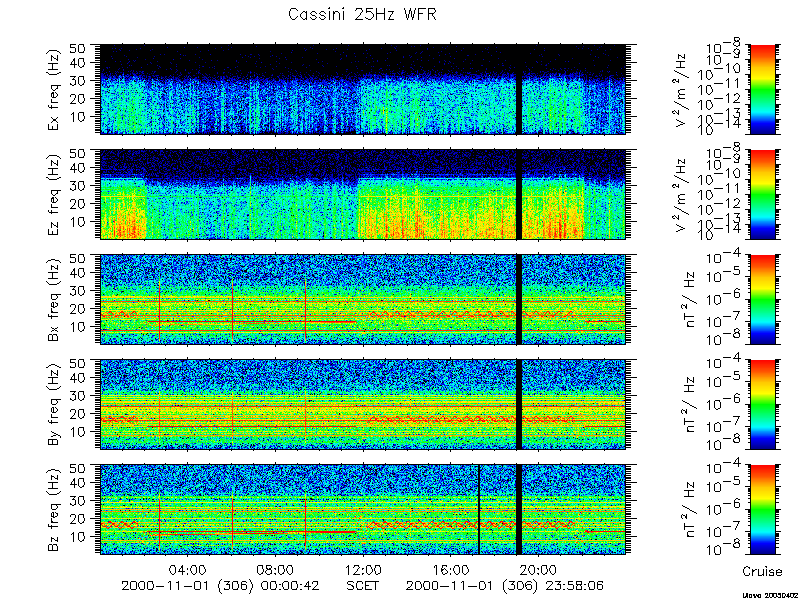Select start timestamp "2000-11-01 (306) 00:00:42"
Screen dimensions: 800x600
[220, 585]
